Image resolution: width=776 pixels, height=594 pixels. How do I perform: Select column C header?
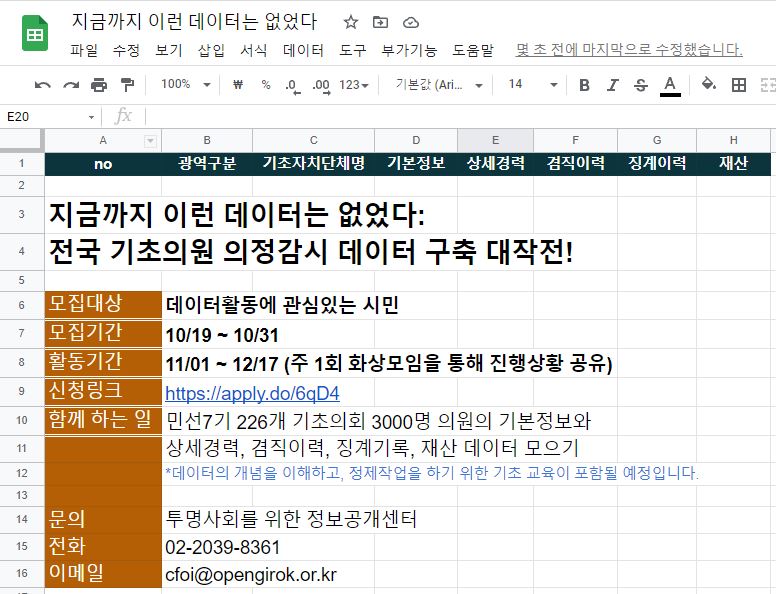pyautogui.click(x=313, y=141)
